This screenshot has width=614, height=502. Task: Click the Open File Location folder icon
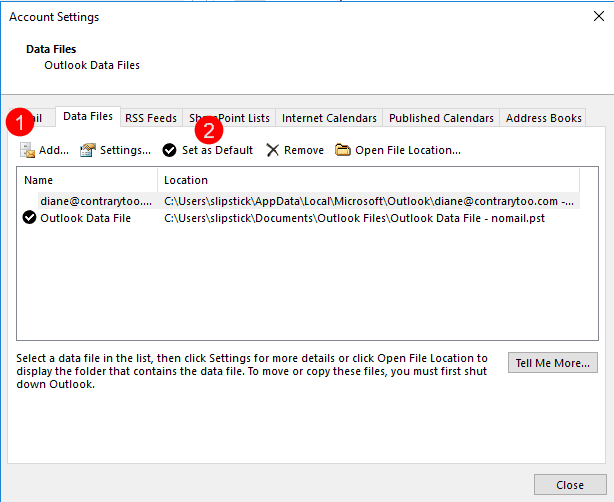pyautogui.click(x=343, y=150)
